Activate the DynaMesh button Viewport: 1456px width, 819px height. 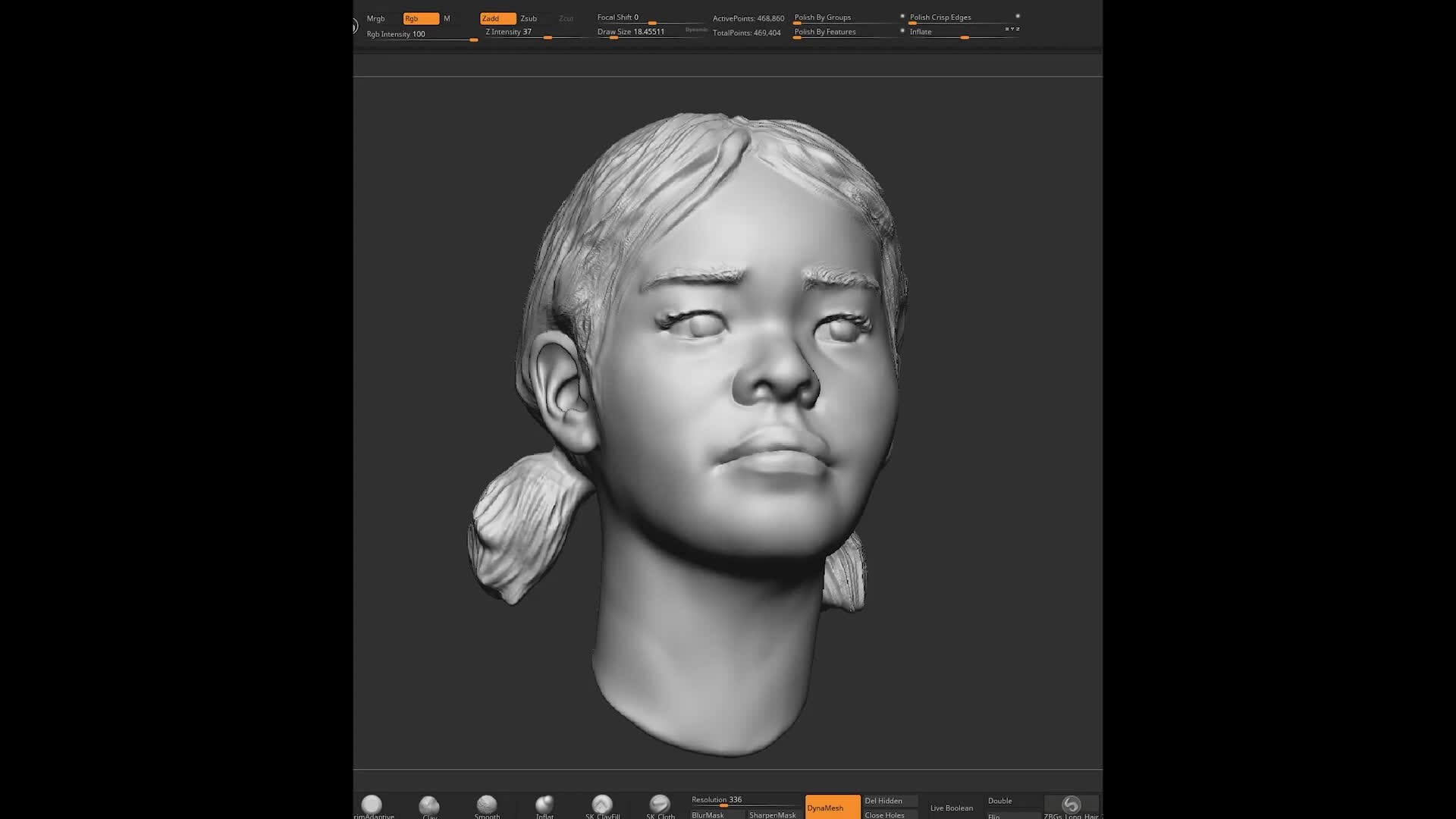pyautogui.click(x=831, y=808)
